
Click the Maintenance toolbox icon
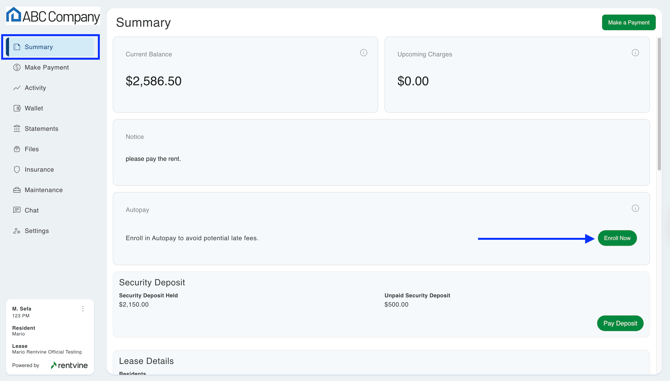point(17,190)
